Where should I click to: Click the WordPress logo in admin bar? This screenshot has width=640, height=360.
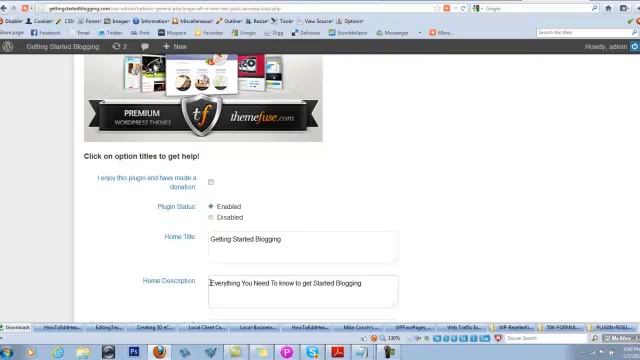8,47
